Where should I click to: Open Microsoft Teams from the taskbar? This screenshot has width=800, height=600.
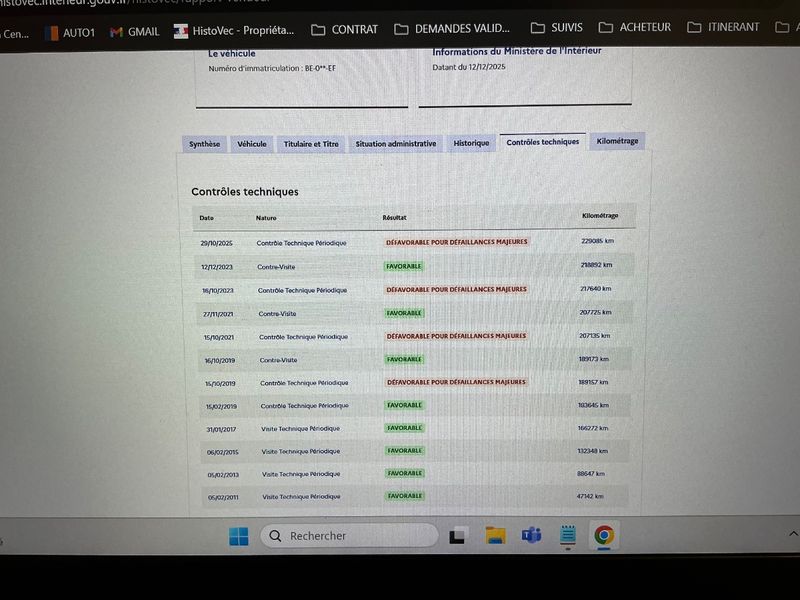pos(531,535)
